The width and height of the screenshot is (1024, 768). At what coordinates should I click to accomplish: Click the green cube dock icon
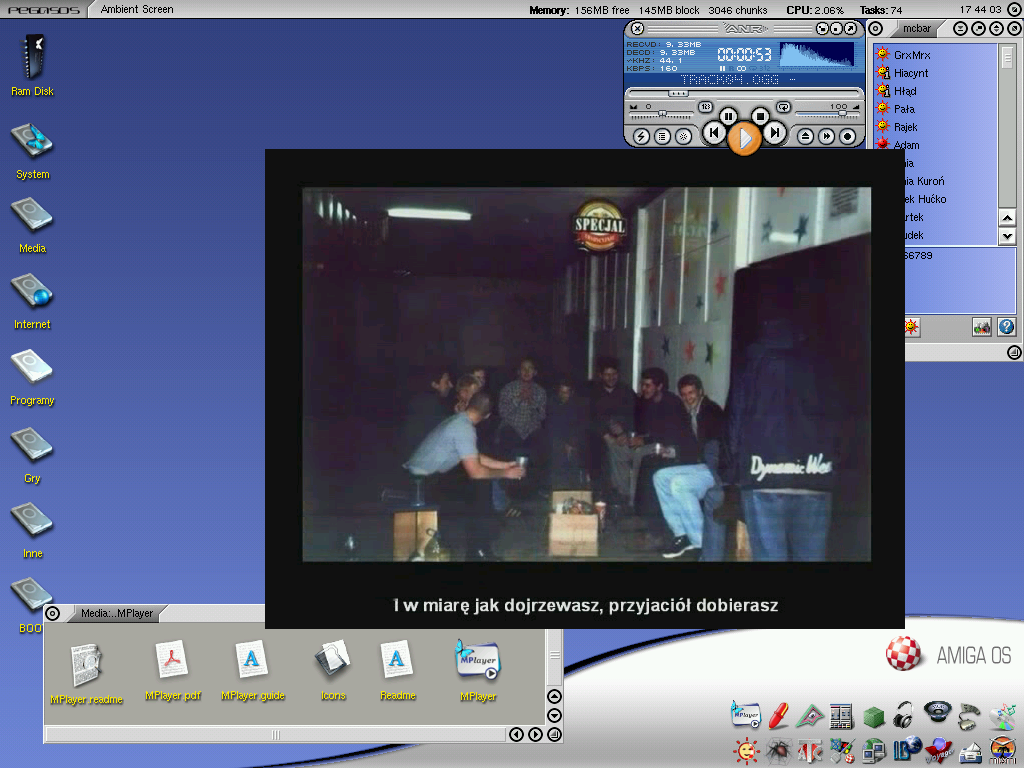[873, 716]
